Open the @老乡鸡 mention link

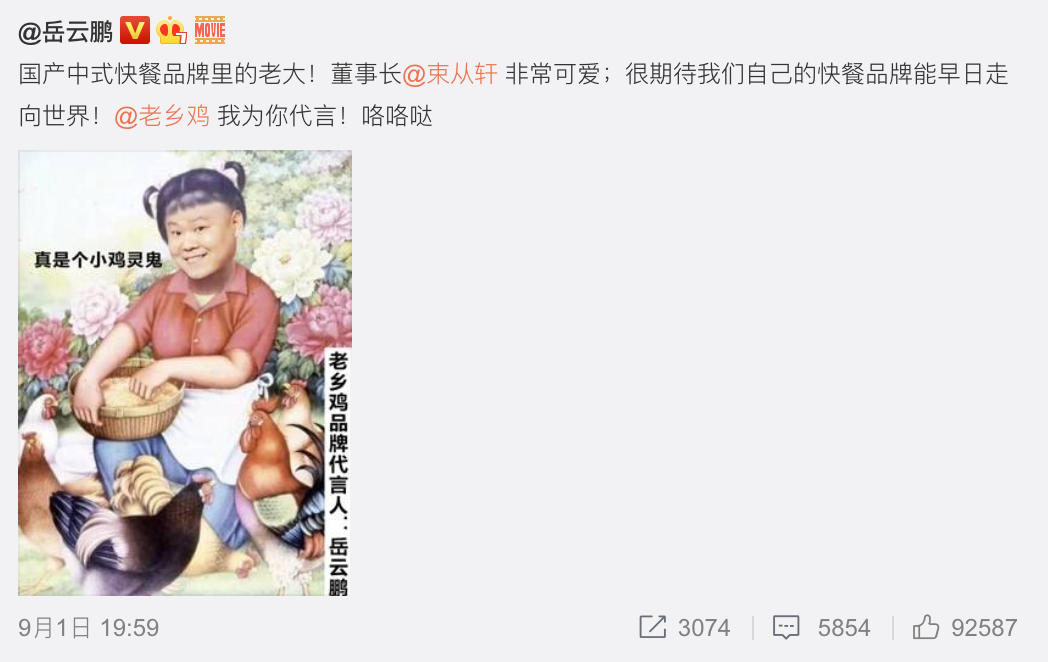(x=162, y=116)
